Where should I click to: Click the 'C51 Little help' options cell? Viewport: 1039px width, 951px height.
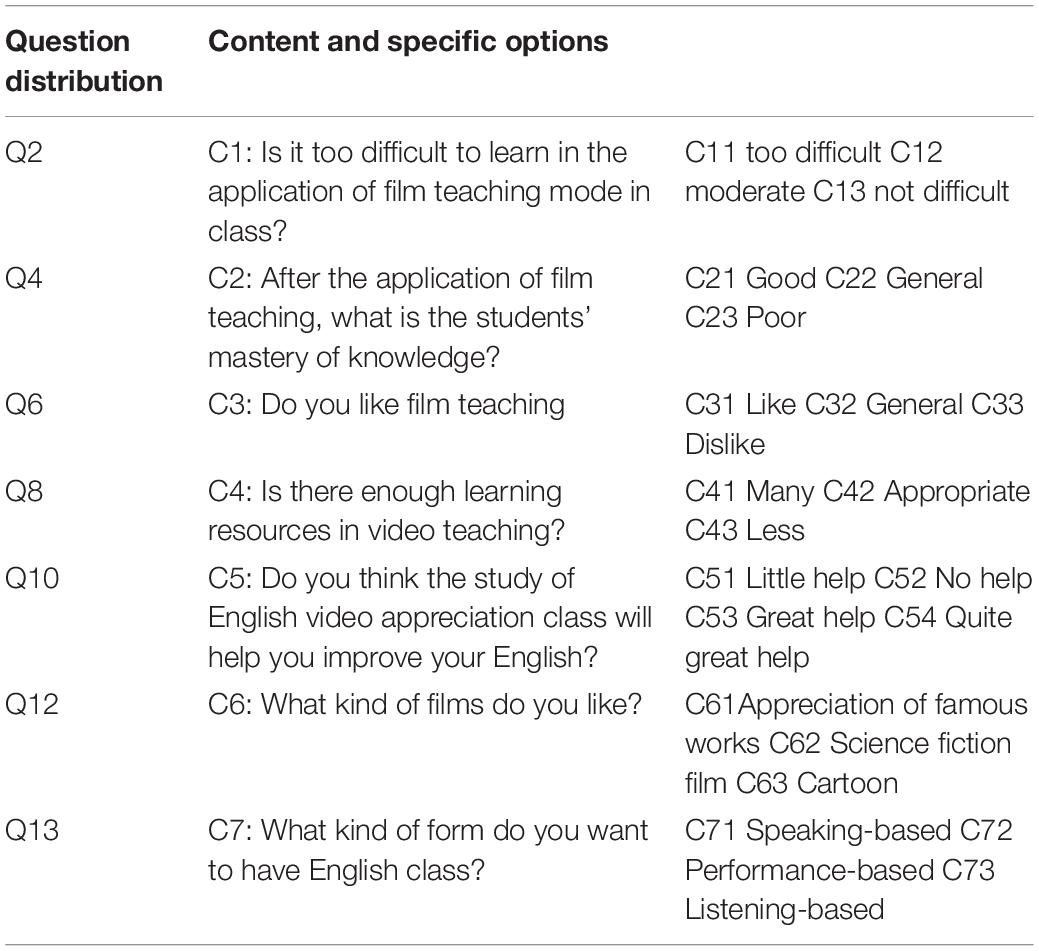coord(858,618)
